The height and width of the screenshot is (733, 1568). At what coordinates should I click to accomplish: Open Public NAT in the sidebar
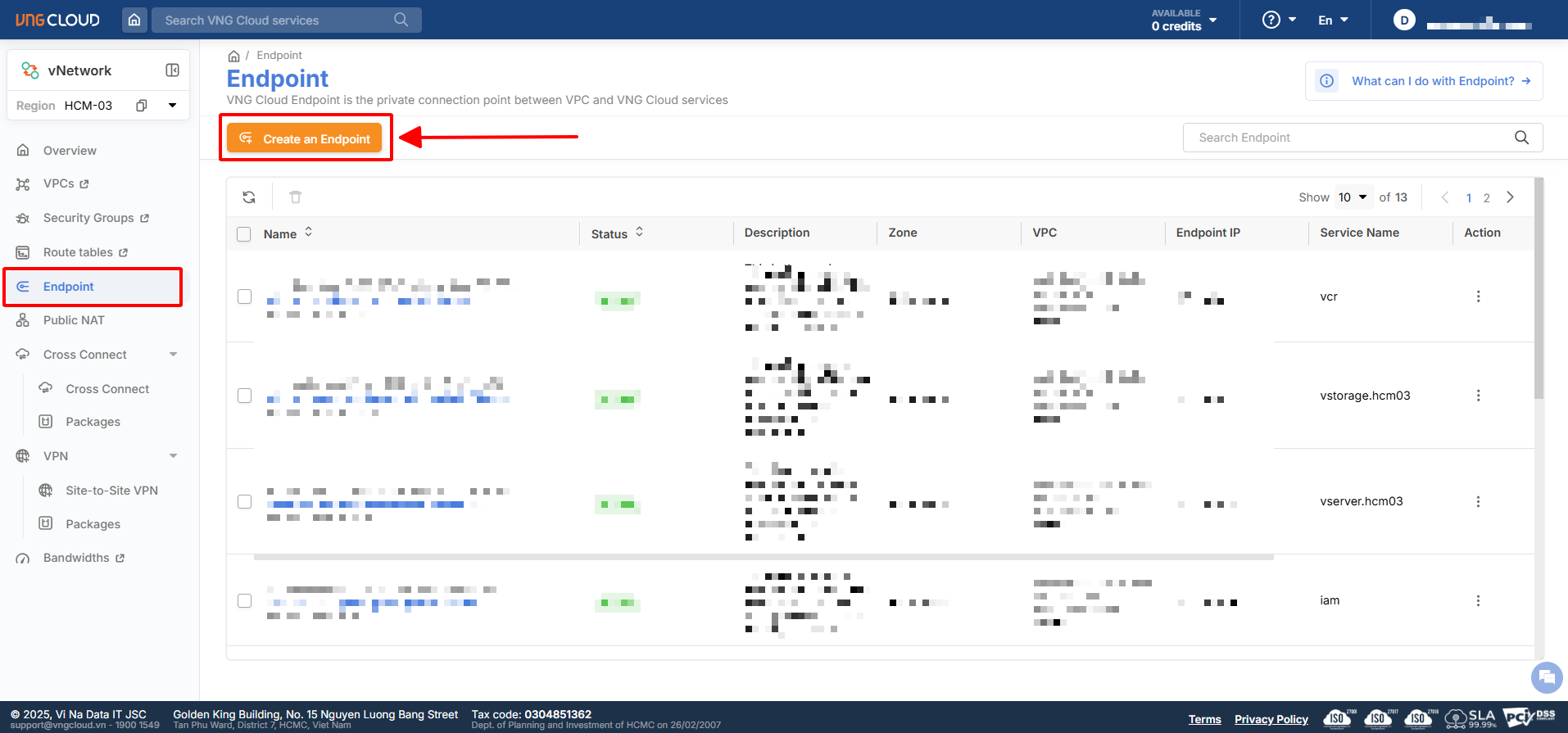[74, 320]
